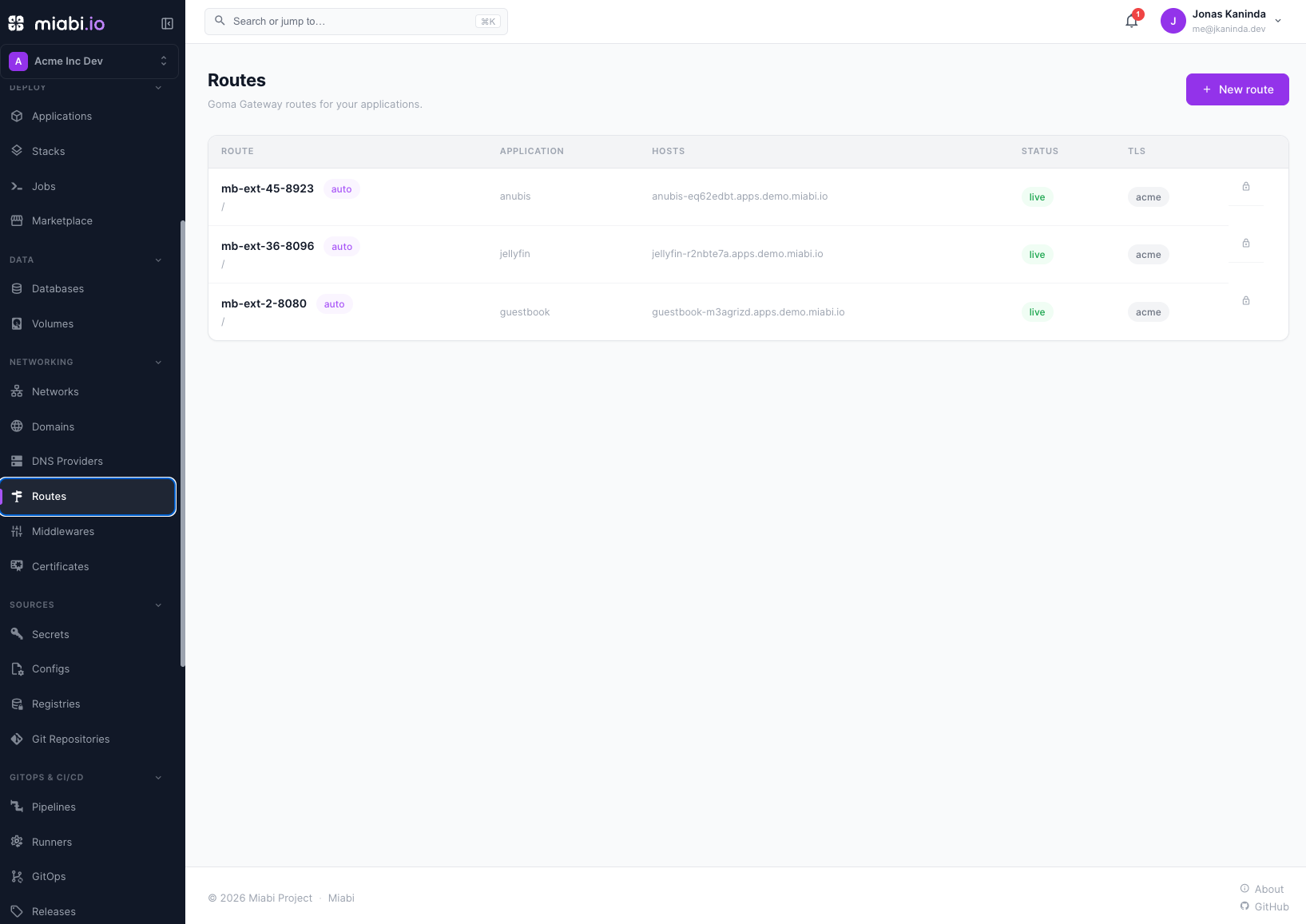Click the Git Repositories icon
This screenshot has height=924, width=1306.
click(x=17, y=739)
